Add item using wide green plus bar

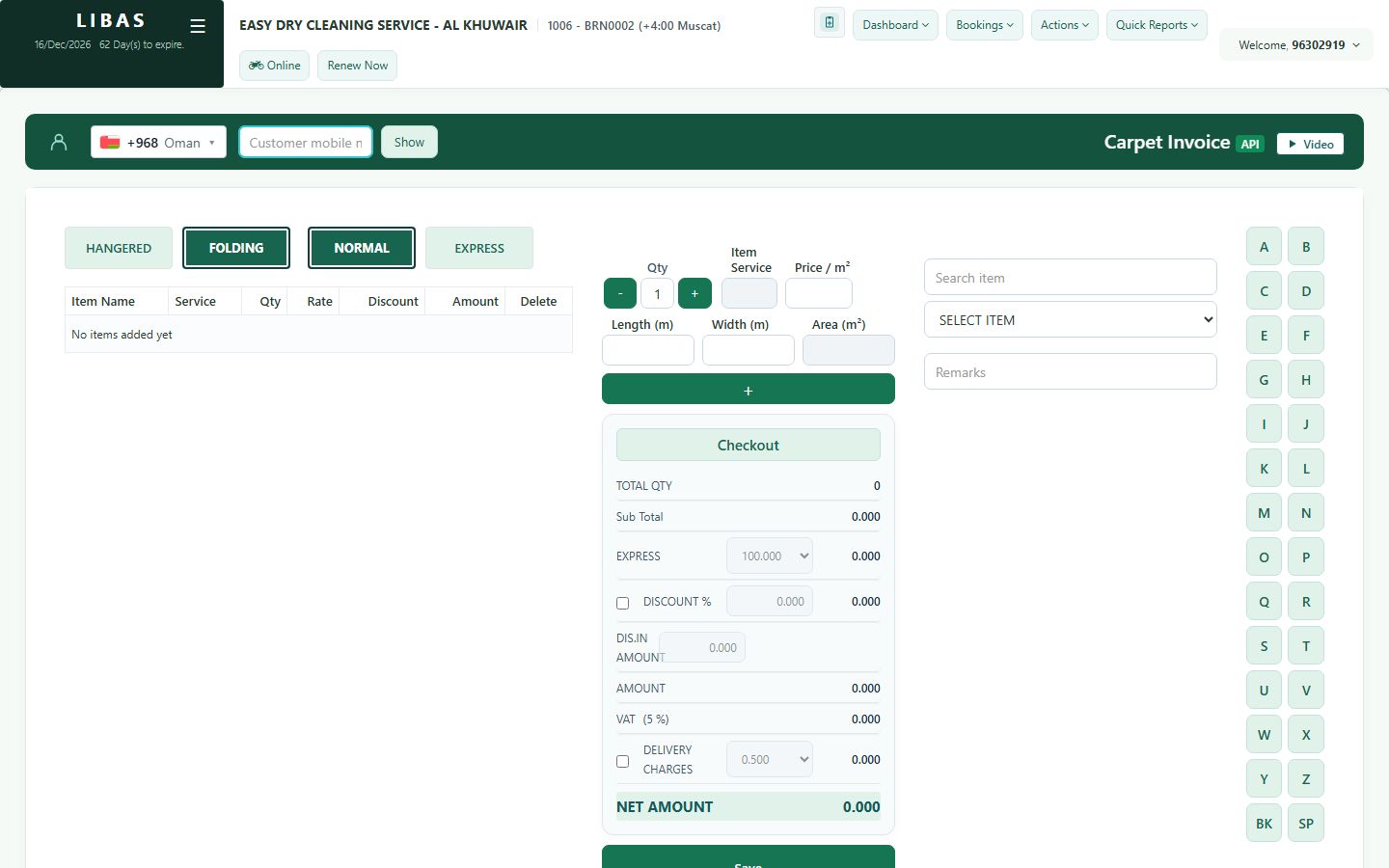[749, 390]
